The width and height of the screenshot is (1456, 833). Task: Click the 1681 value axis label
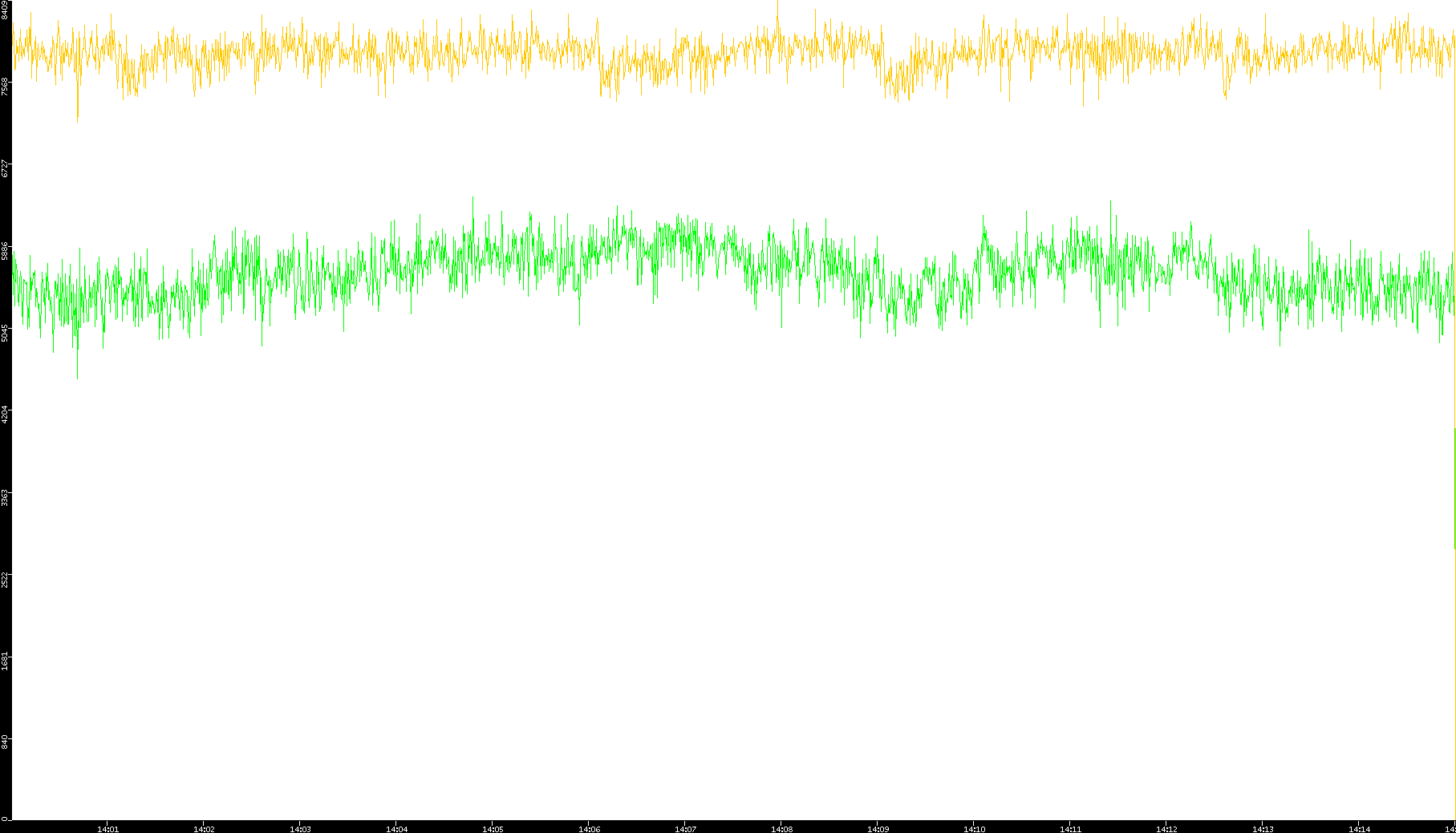6,661
